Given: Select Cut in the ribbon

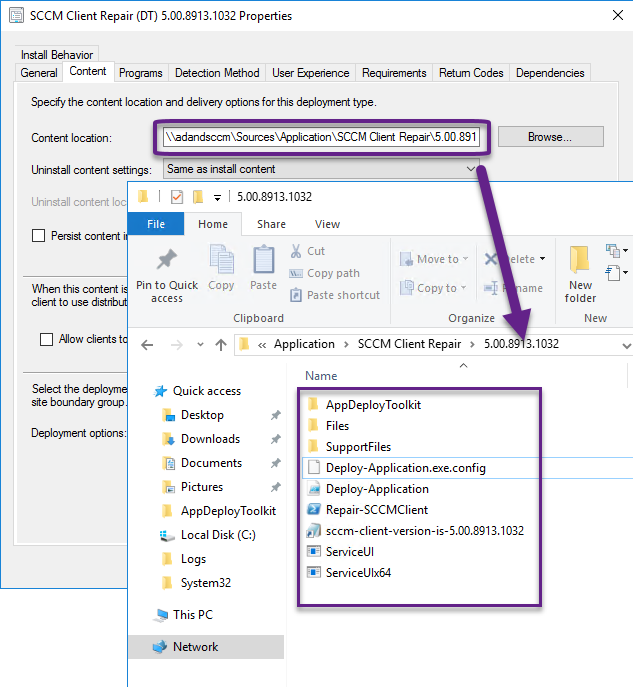Looking at the screenshot, I should tap(308, 251).
